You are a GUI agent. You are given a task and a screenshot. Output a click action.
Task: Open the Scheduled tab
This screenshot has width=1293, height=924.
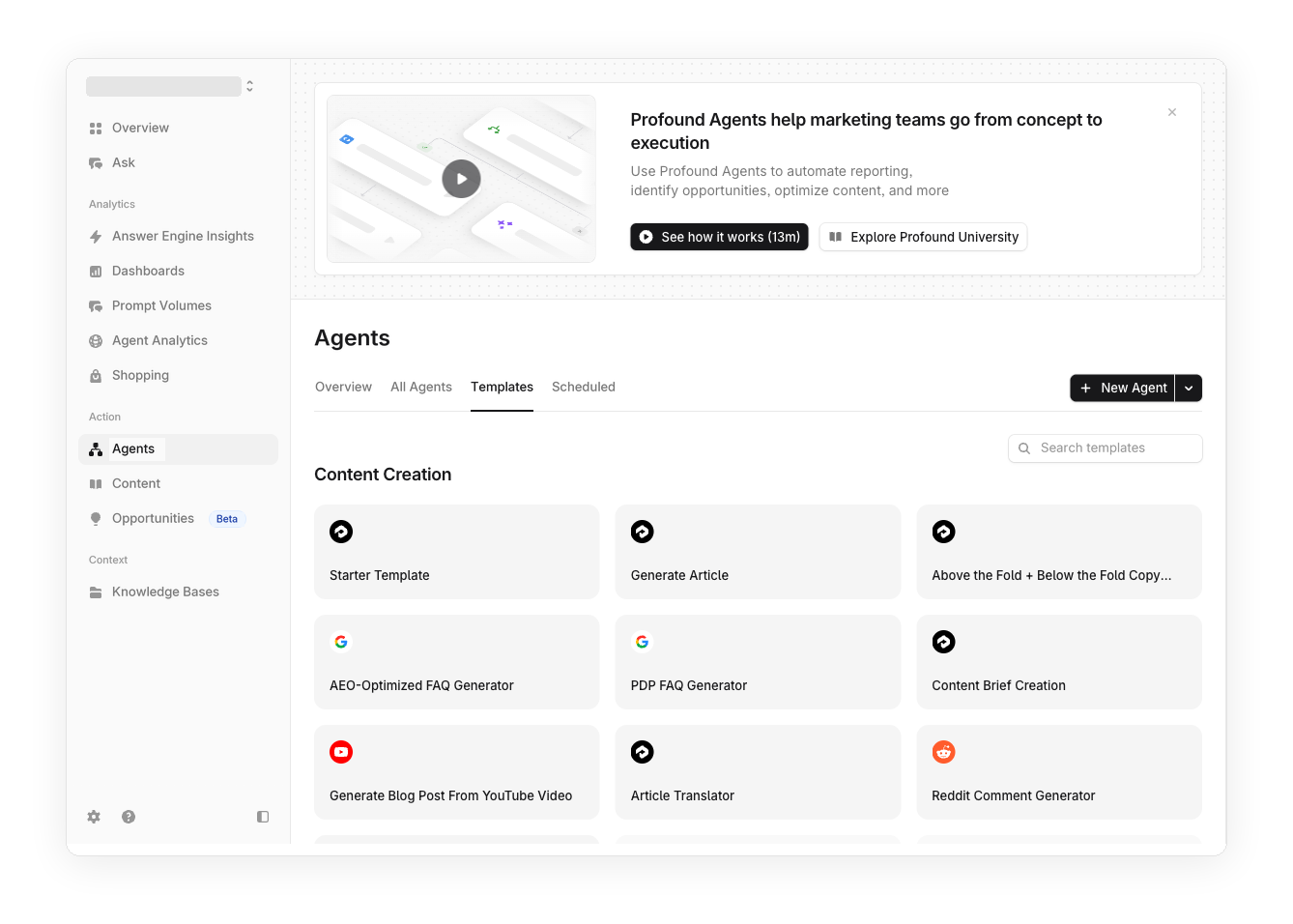584,387
